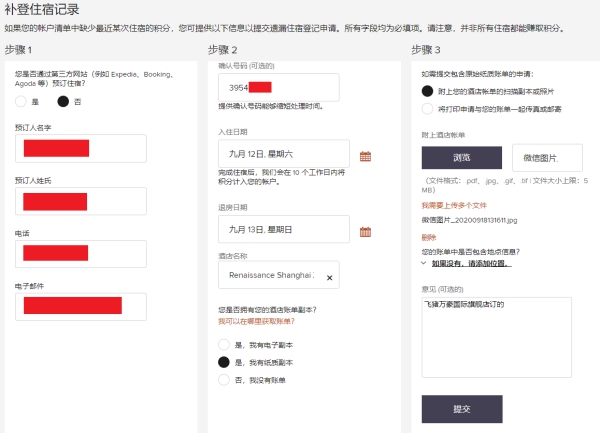Open the 我需要上传多个文件 link
Image resolution: width=600 pixels, height=433 pixels.
click(454, 205)
